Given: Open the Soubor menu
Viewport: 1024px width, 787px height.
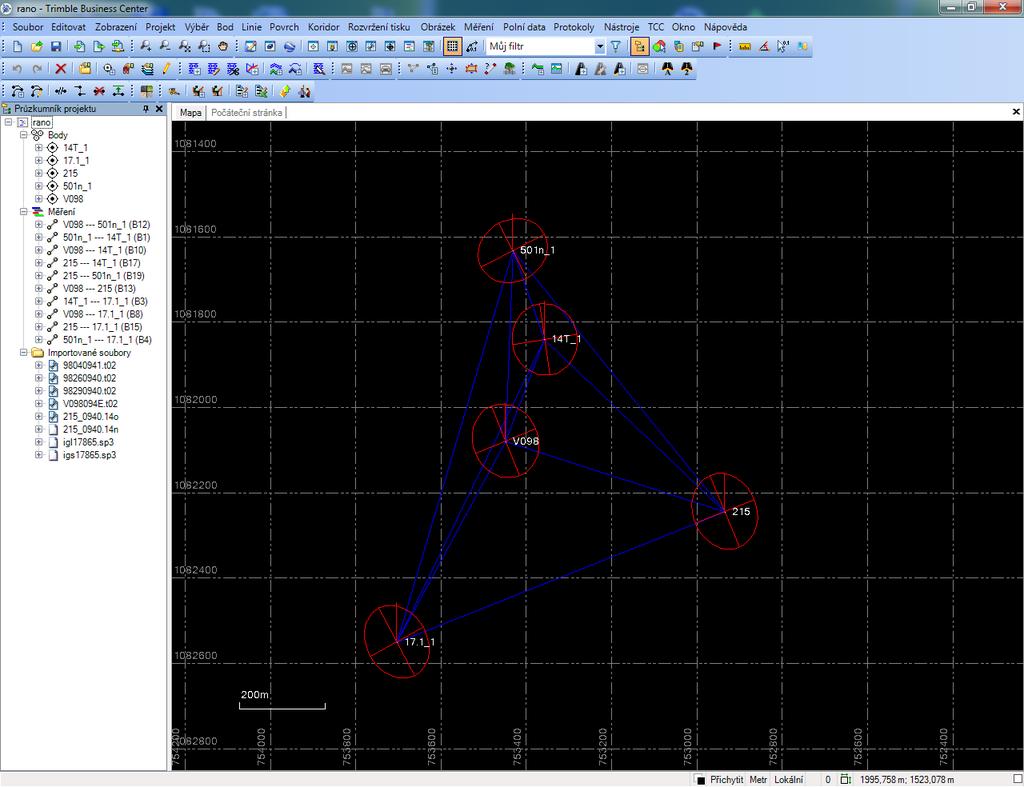Looking at the screenshot, I should tap(27, 27).
